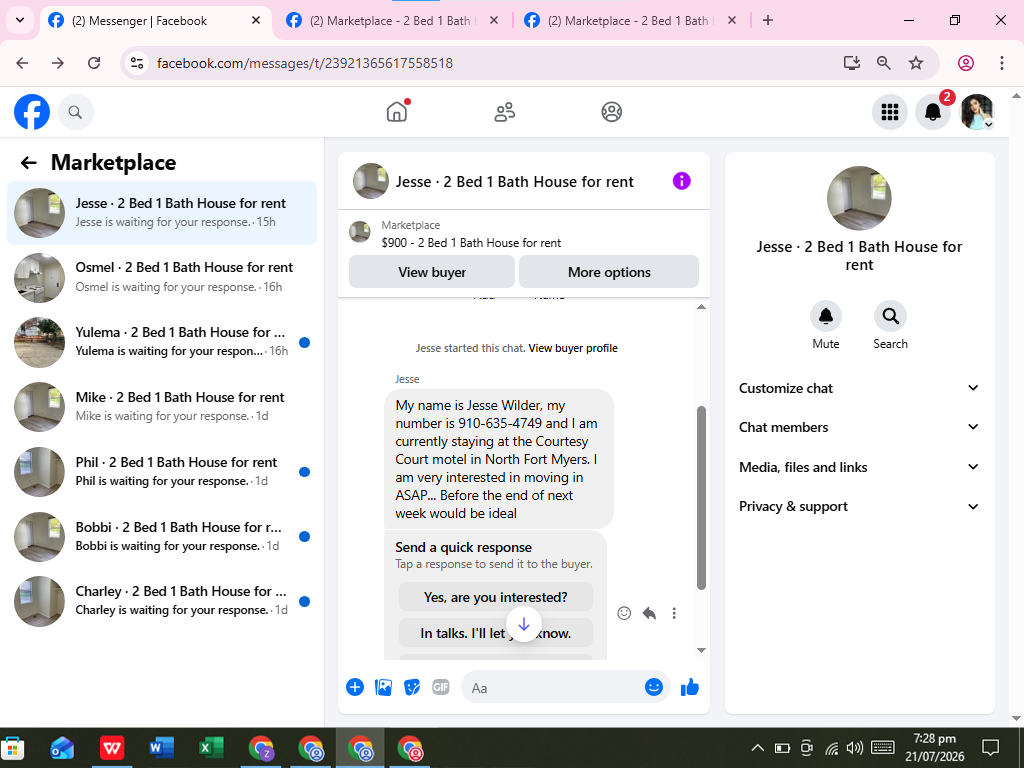
Task: Open Chrome profile icon
Action: click(x=966, y=63)
